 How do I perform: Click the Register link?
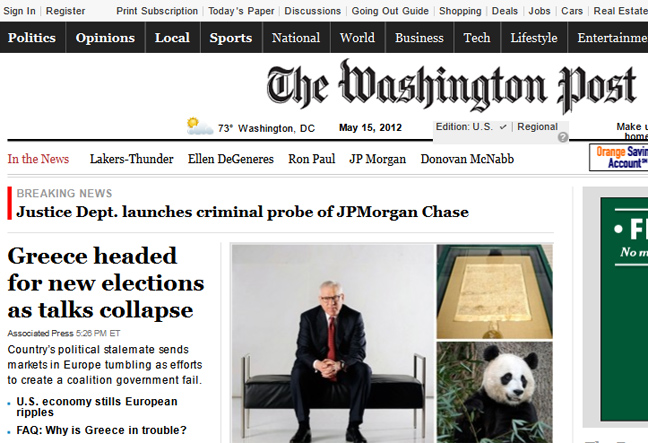65,11
